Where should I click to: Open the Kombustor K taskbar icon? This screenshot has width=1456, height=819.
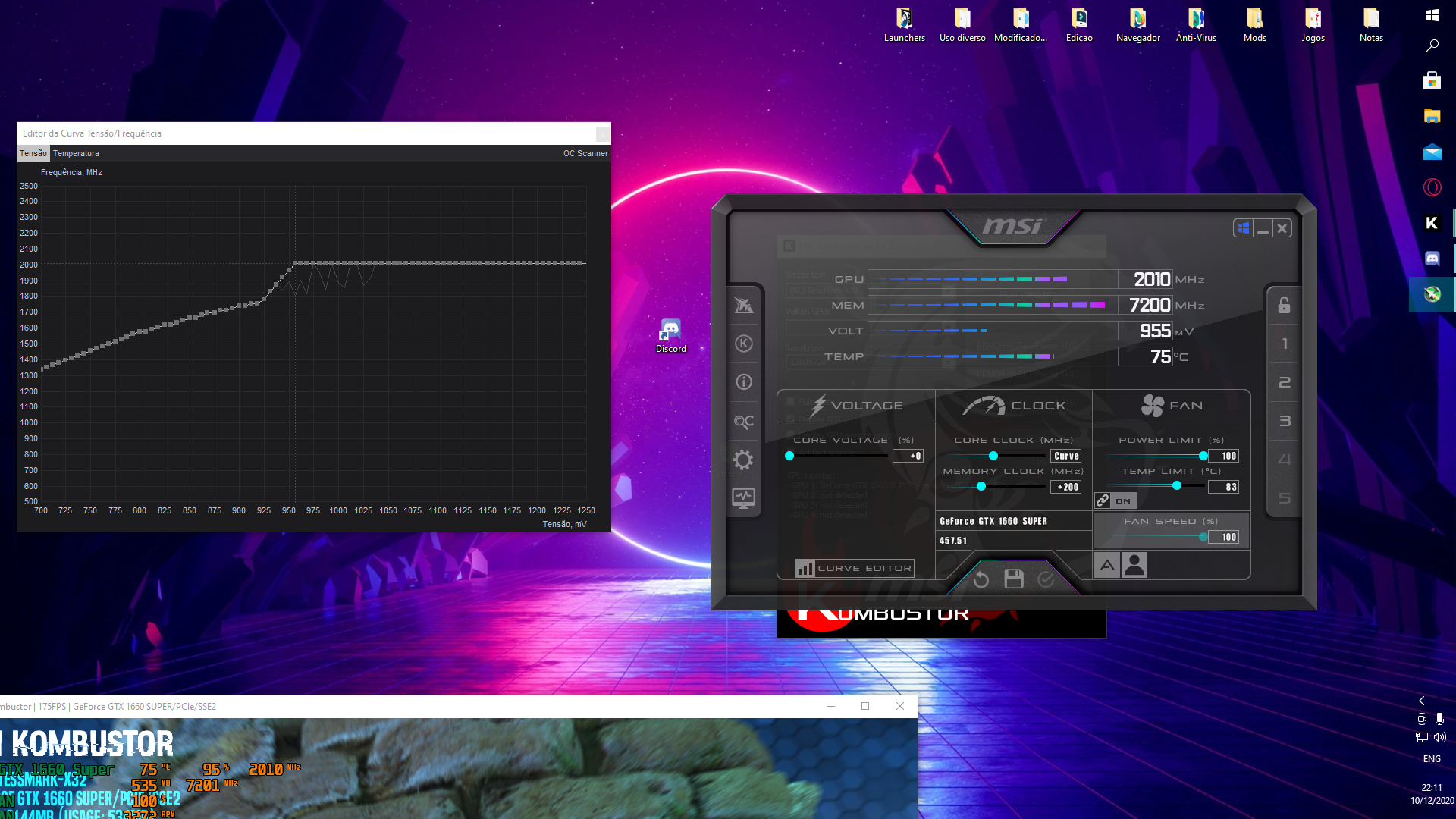coord(1432,223)
